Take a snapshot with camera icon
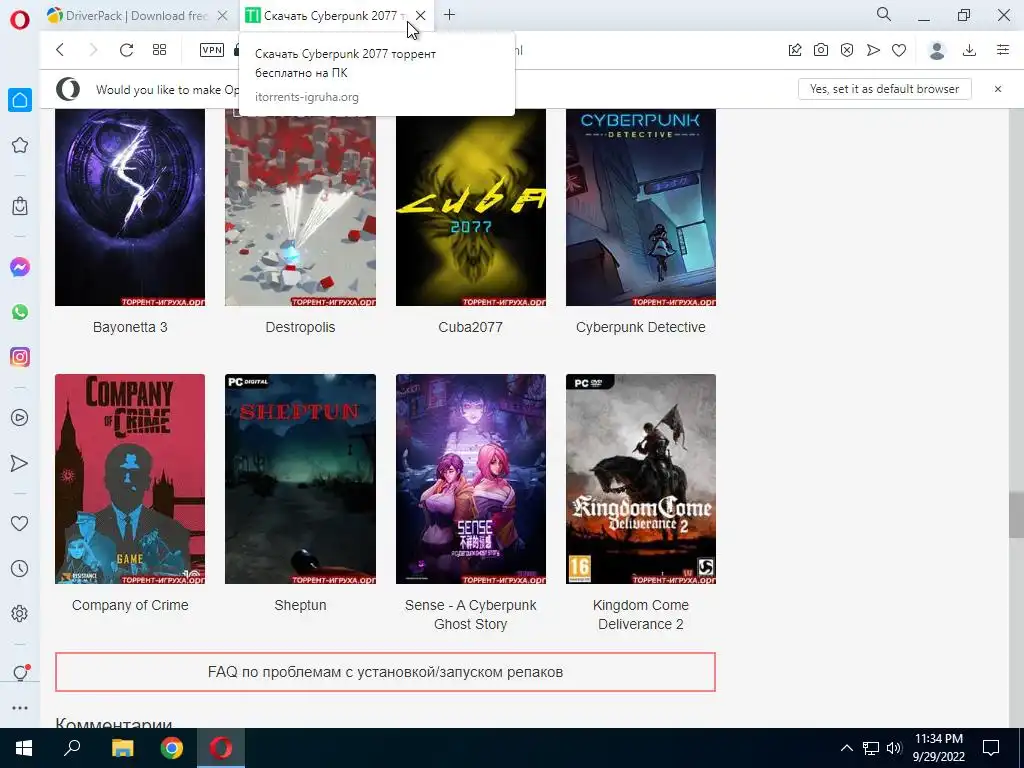1024x768 pixels. [x=821, y=50]
